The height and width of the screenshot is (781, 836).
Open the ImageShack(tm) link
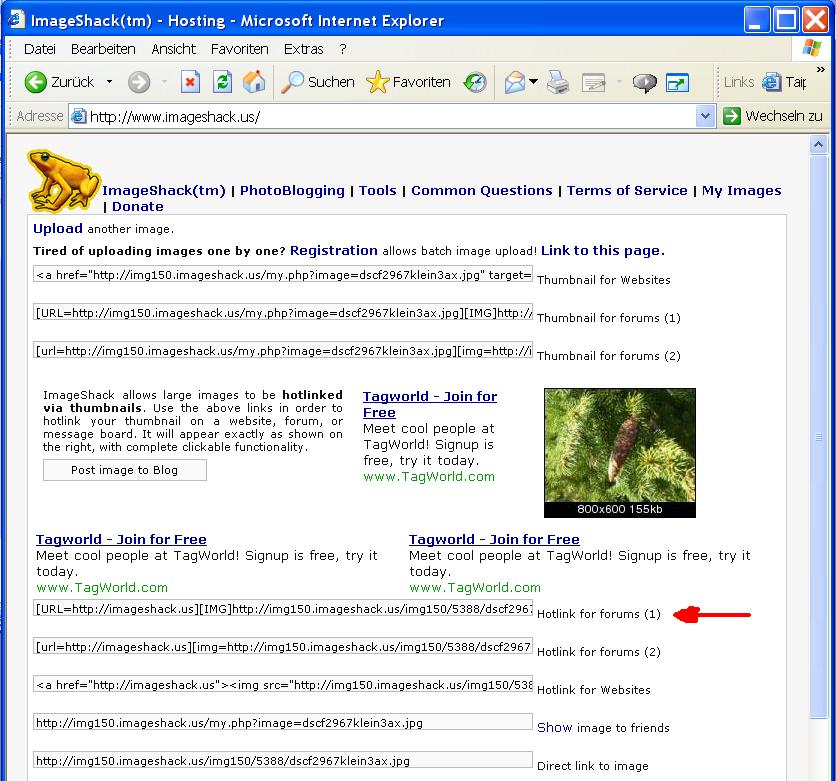click(x=164, y=190)
